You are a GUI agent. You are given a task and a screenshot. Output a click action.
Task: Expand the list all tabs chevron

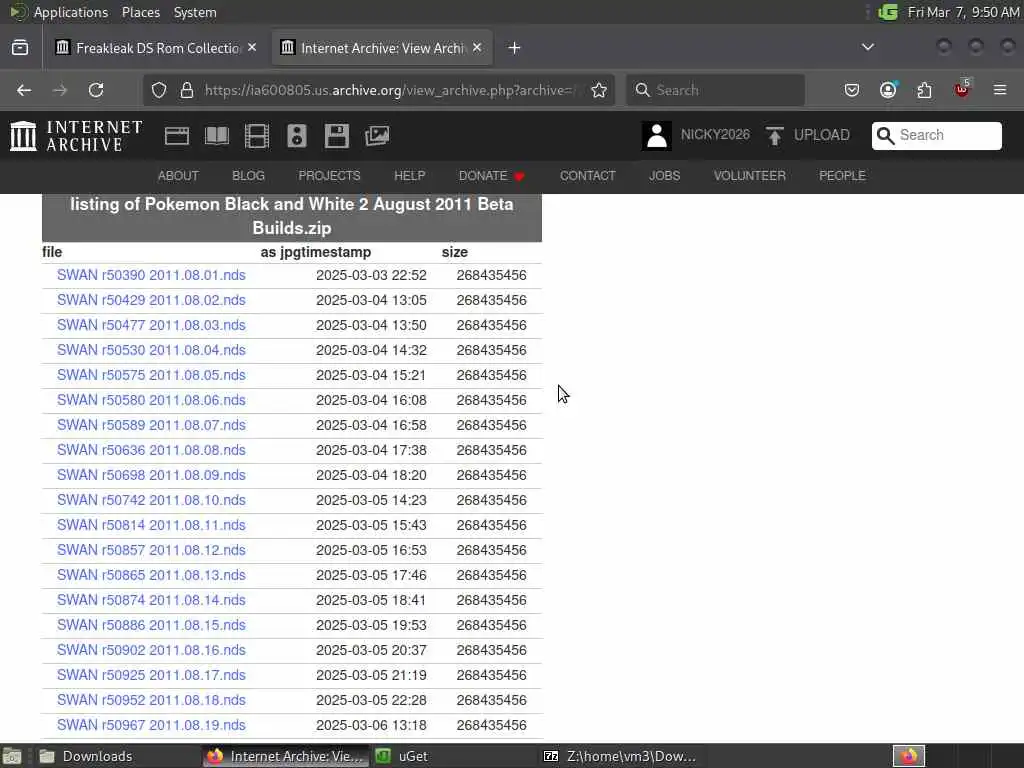[x=868, y=47]
